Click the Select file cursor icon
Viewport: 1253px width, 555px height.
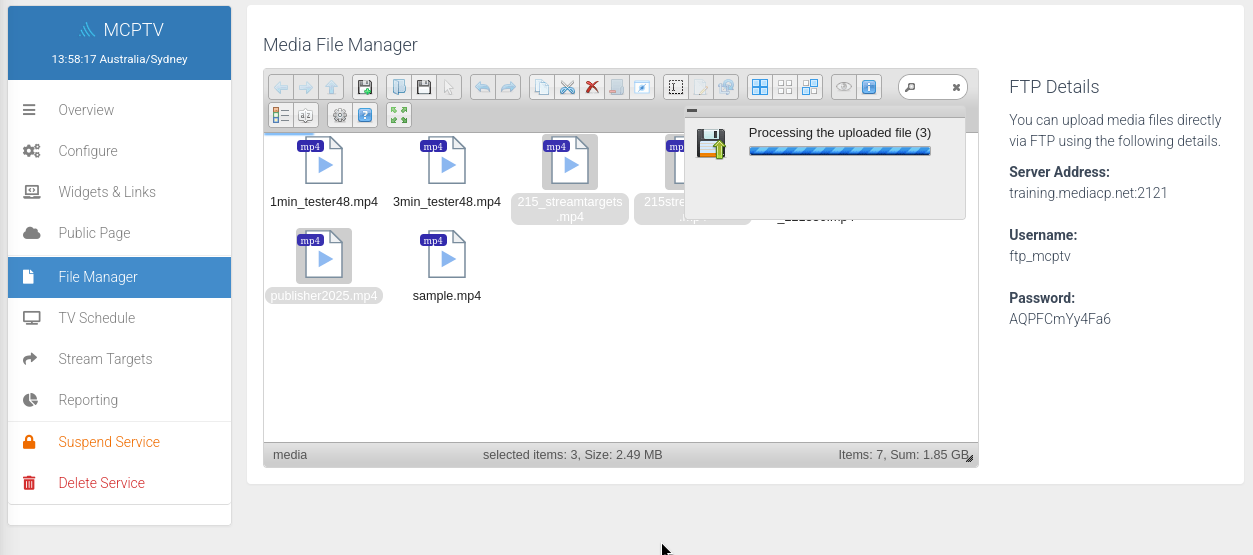pyautogui.click(x=449, y=87)
